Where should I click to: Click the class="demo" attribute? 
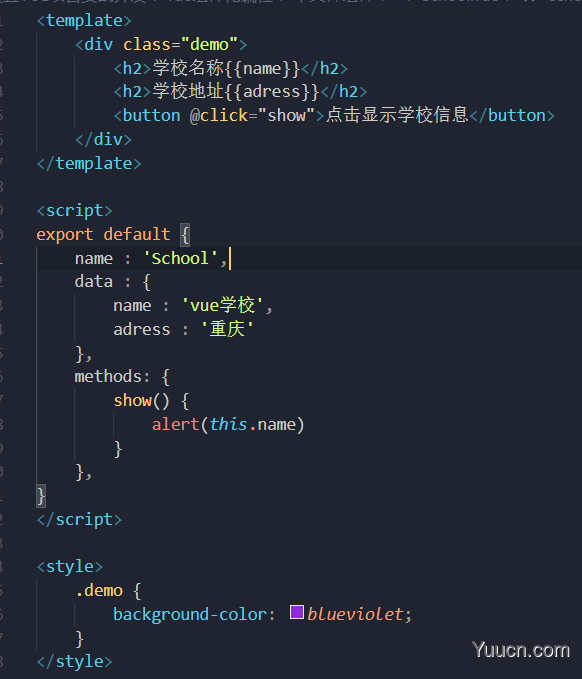tap(181, 45)
